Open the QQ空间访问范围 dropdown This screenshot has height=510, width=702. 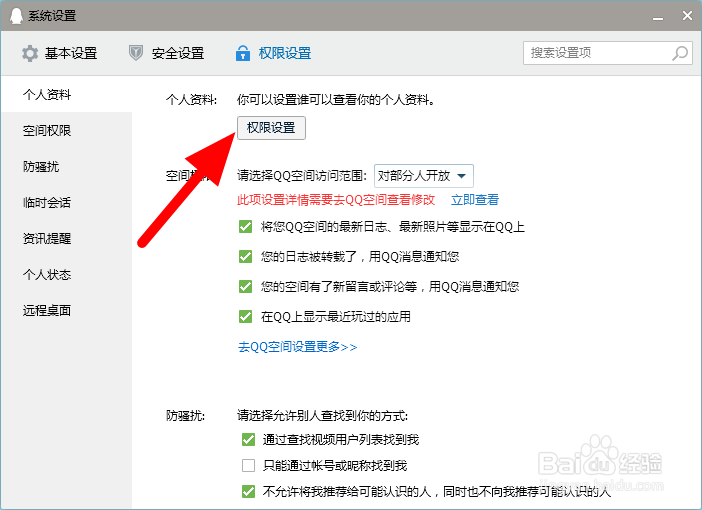(424, 176)
